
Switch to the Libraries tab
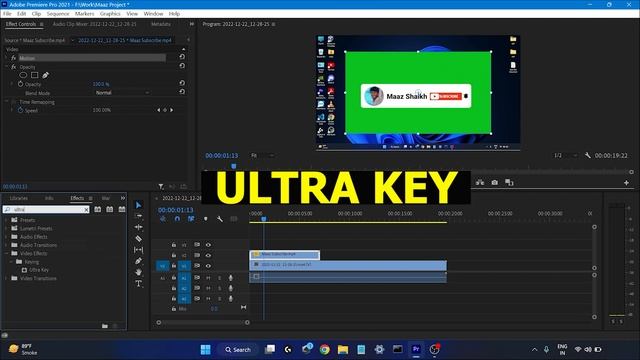click(19, 198)
